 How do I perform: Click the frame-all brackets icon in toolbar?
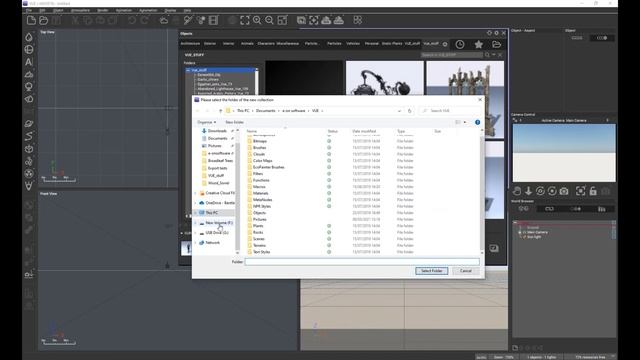(x=244, y=20)
